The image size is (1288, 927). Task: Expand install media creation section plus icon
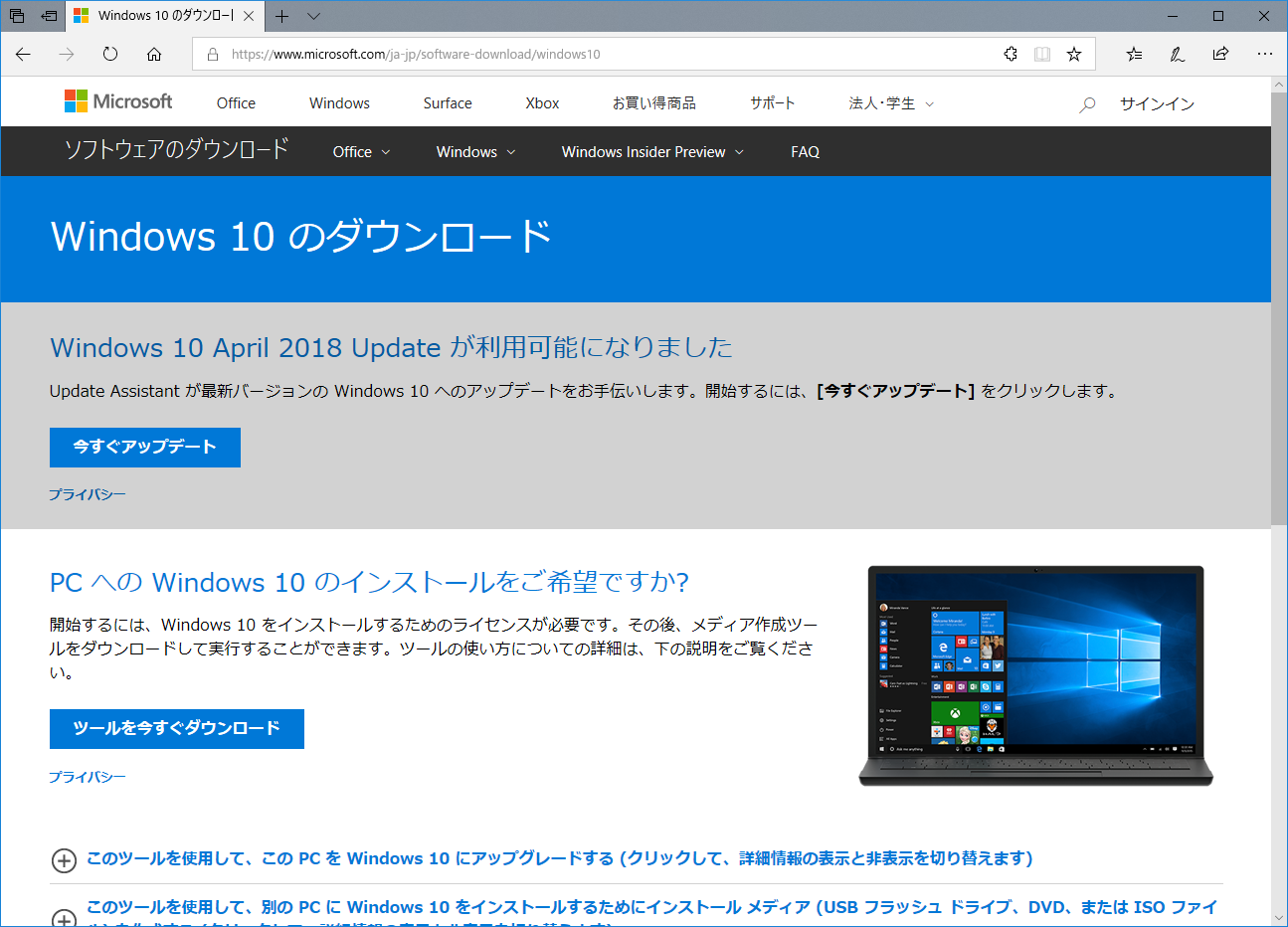[64, 918]
